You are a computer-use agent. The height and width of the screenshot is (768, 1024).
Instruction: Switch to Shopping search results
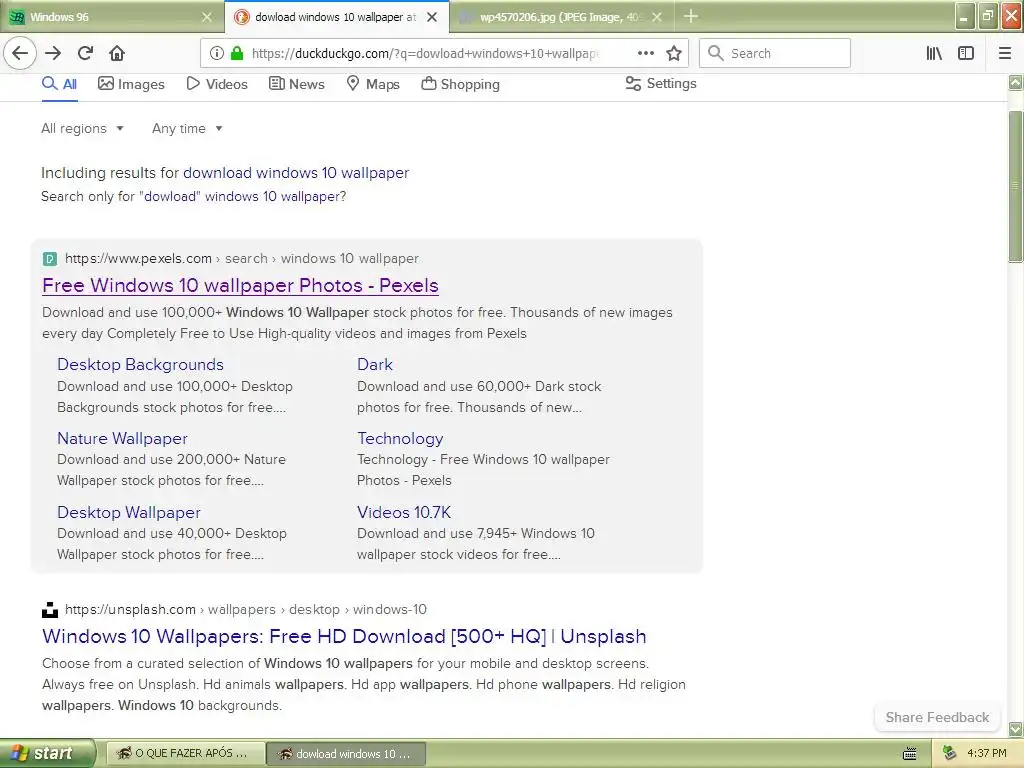[x=460, y=84]
